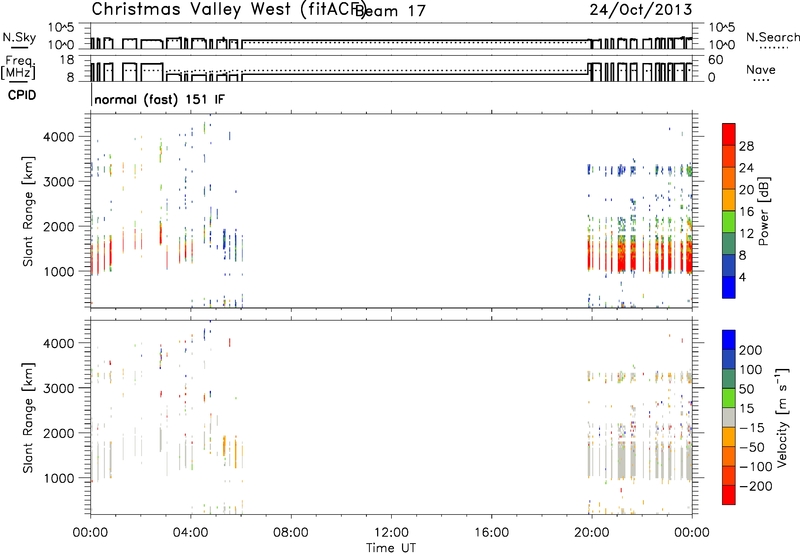Click the 'Nave' legend label
The height and width of the screenshot is (554, 800).
click(760, 69)
